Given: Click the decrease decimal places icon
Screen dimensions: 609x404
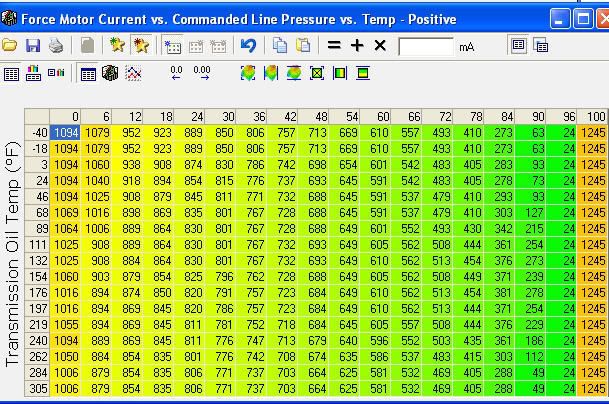Looking at the screenshot, I should click(x=176, y=73).
